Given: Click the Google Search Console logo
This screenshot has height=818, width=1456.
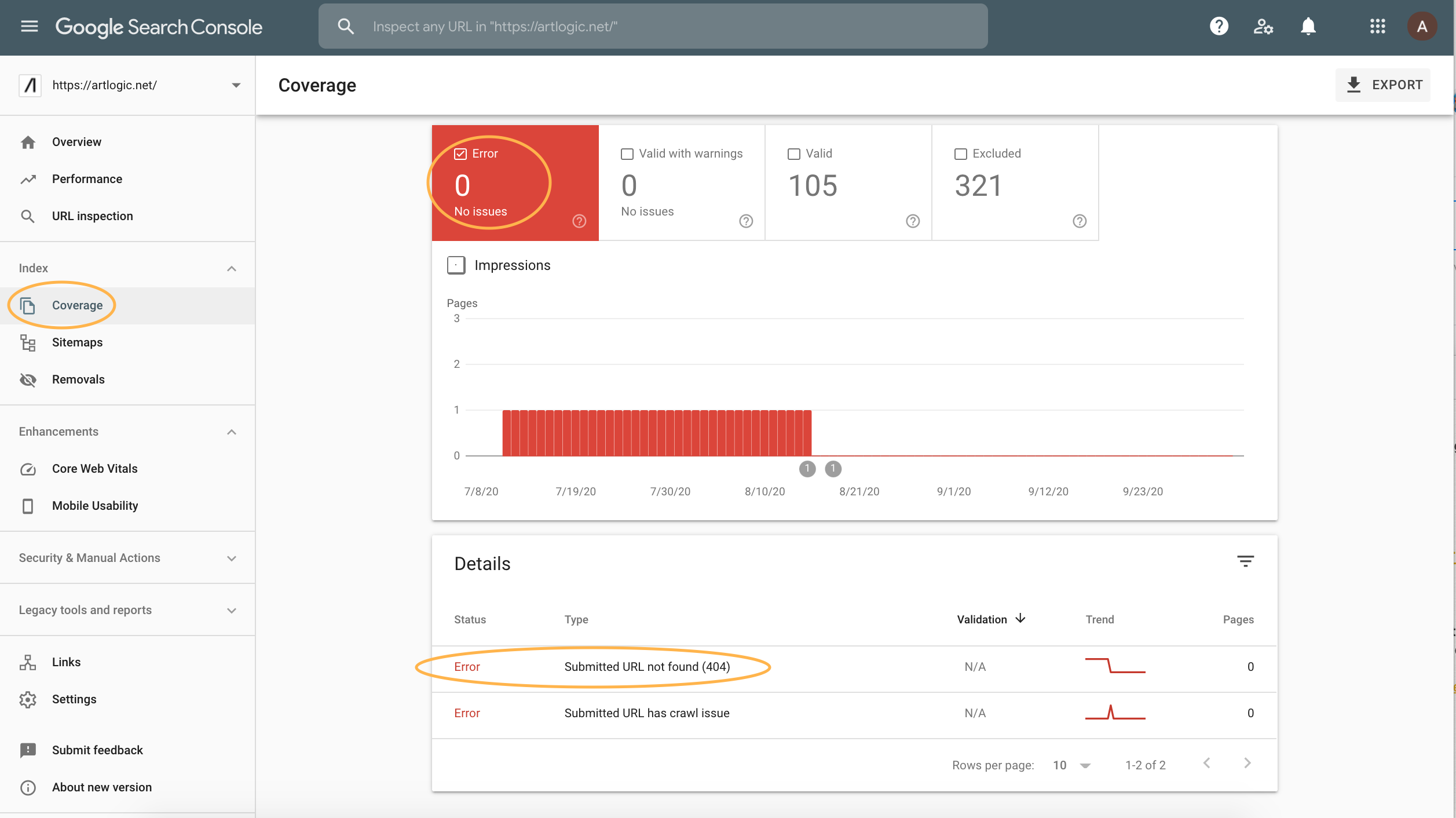Looking at the screenshot, I should pyautogui.click(x=159, y=27).
